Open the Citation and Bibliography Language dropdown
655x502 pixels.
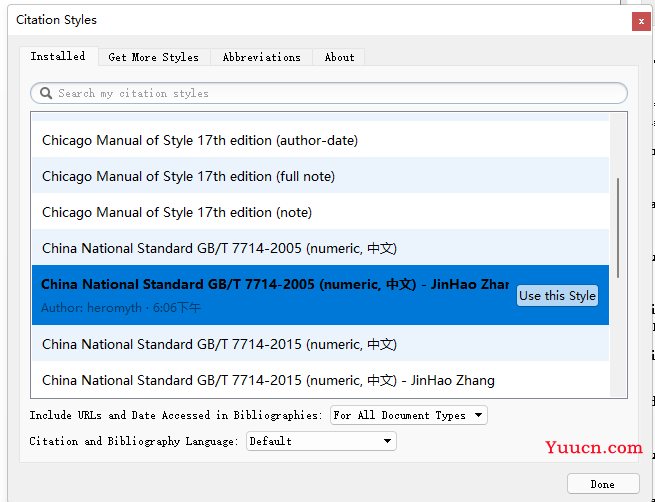[x=321, y=441]
